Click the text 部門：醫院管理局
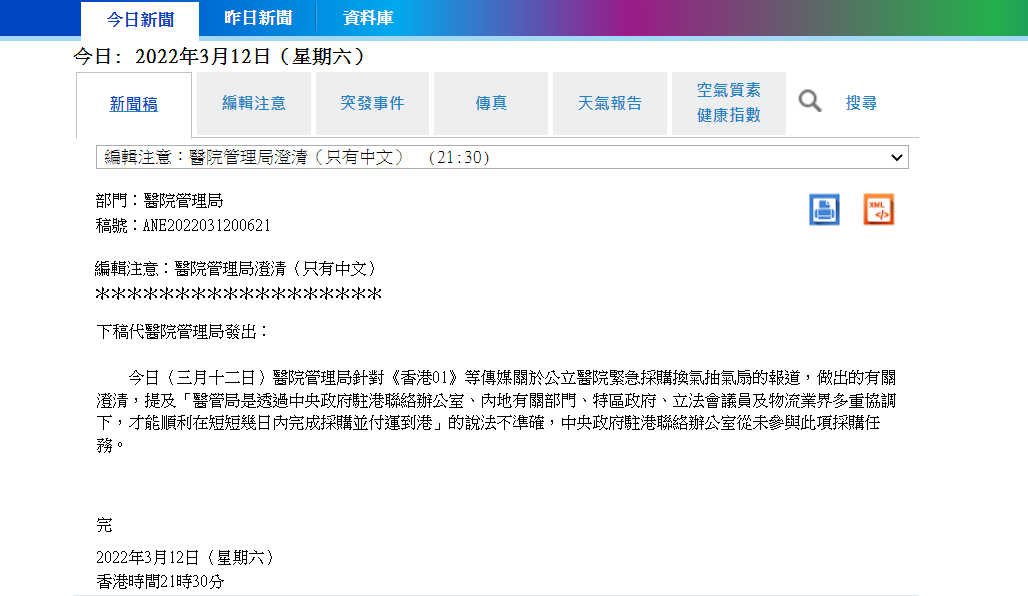 (159, 201)
